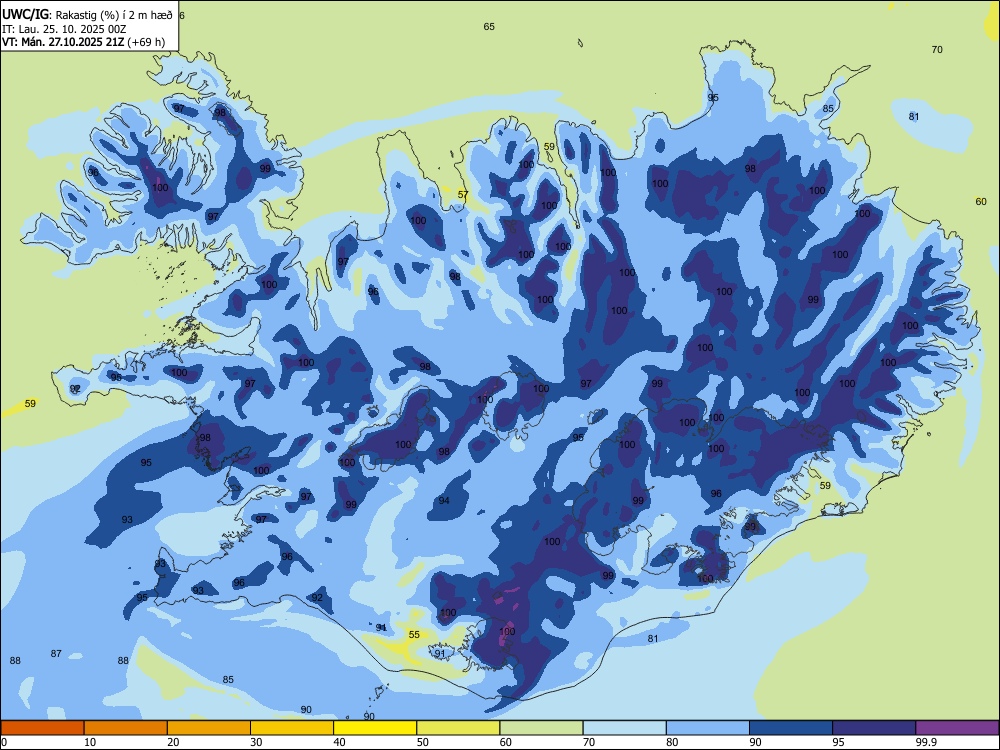Pick the dark indigo 95–99.9 legend swatch
The height and width of the screenshot is (750, 1000).
pyautogui.click(x=874, y=728)
